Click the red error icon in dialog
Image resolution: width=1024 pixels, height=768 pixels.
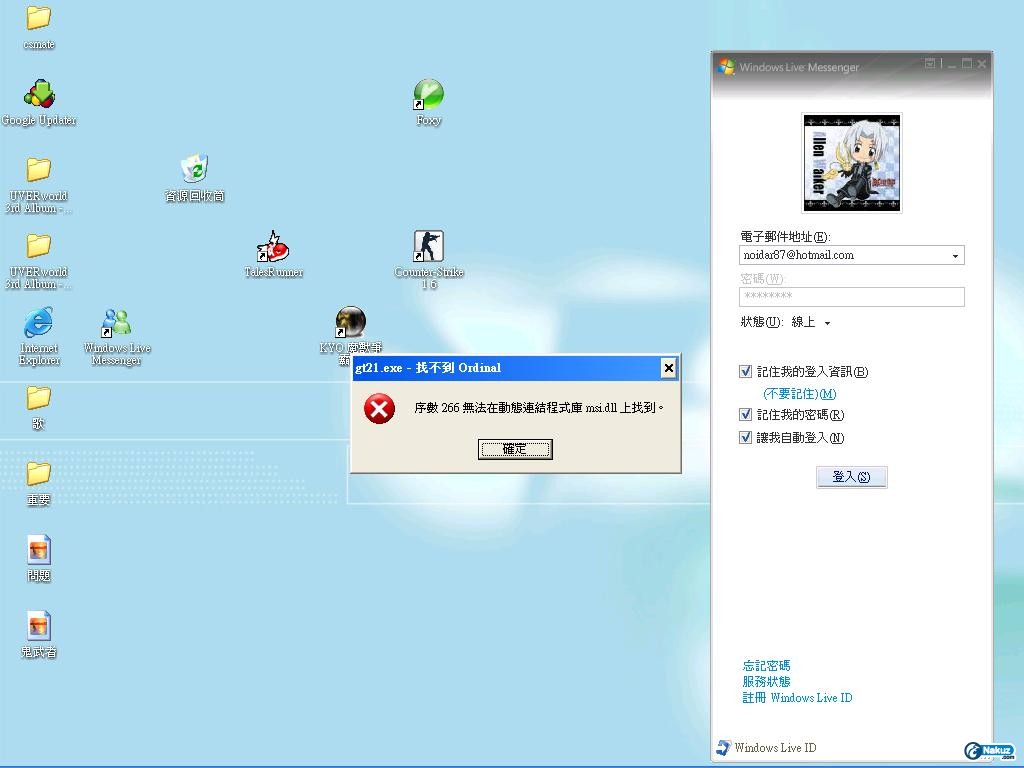point(379,409)
